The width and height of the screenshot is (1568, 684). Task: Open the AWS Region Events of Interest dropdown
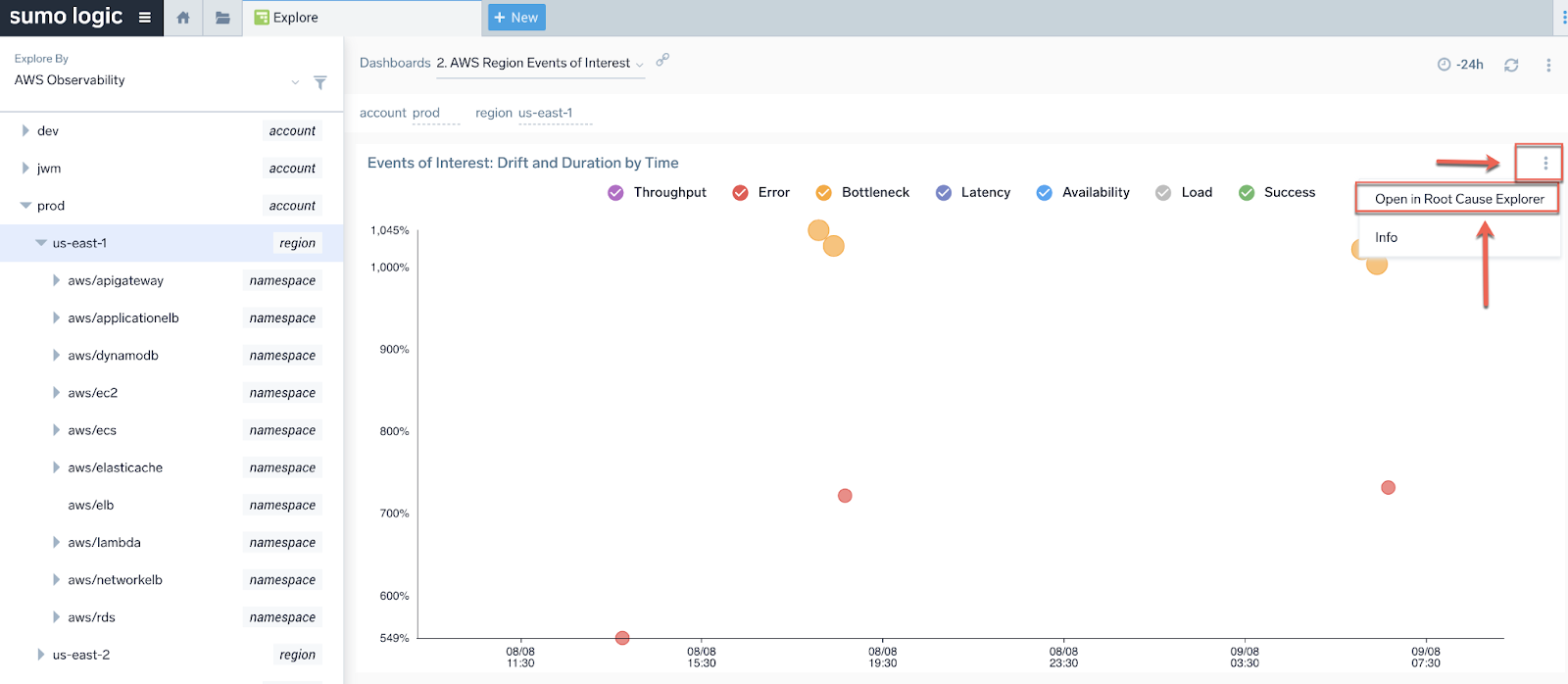[x=540, y=63]
